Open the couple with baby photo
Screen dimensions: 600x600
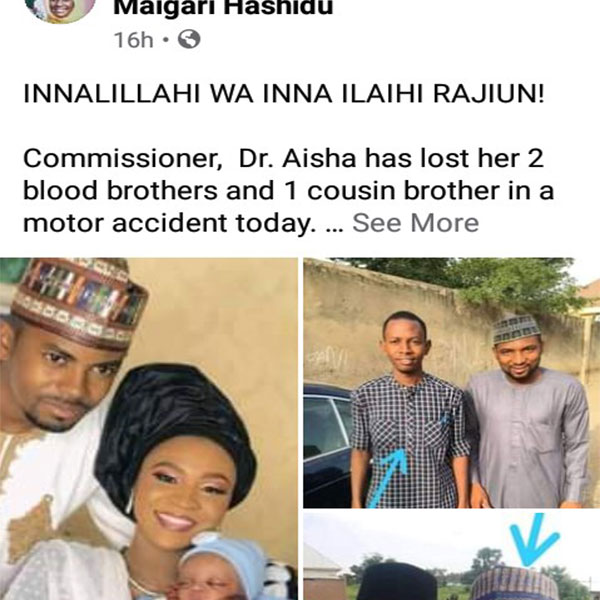(149, 429)
